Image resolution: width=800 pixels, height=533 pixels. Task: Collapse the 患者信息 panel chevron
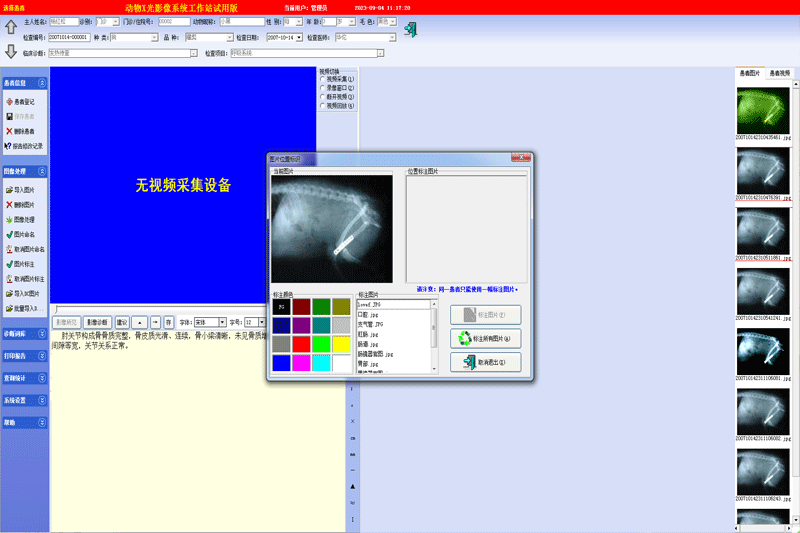tap(42, 83)
